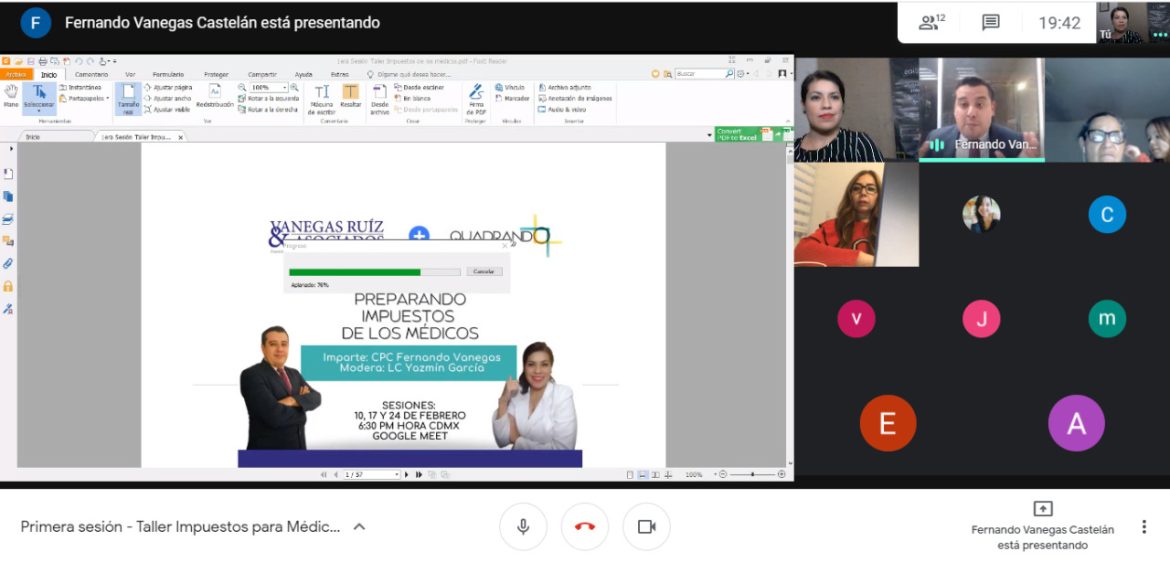The width and height of the screenshot is (1170, 562).
Task: Turn the camera on or off
Action: coord(646,527)
